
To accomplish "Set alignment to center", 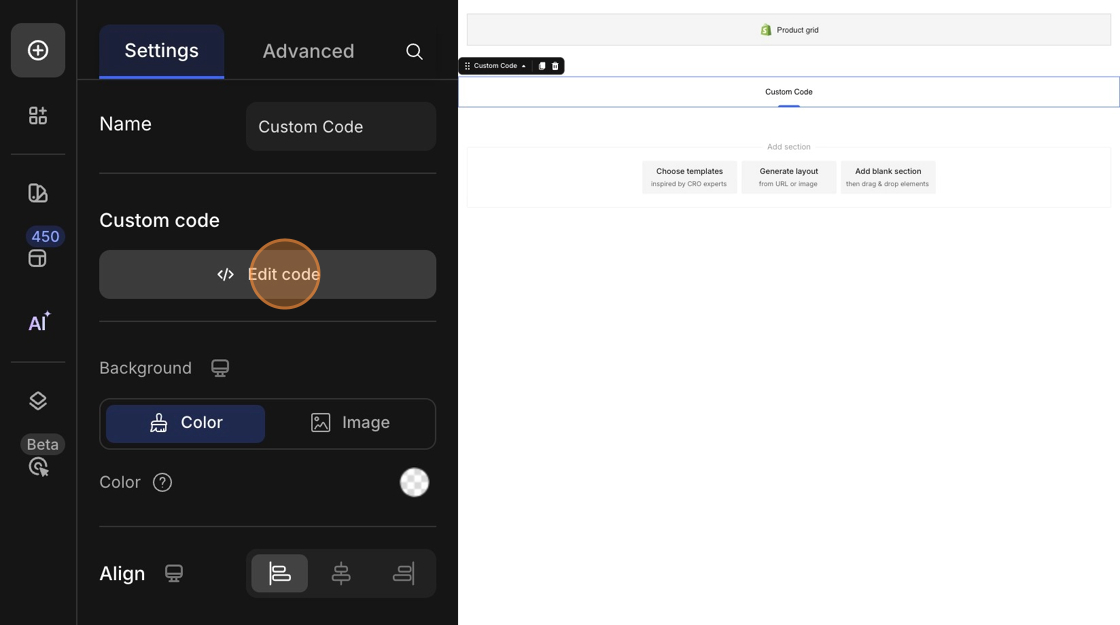I will pyautogui.click(x=341, y=573).
